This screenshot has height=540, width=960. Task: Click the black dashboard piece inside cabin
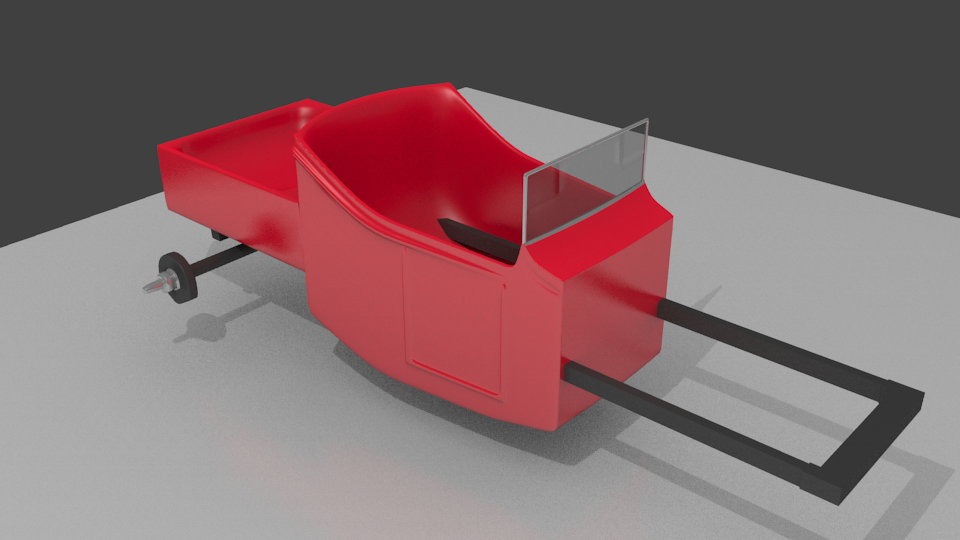[481, 241]
